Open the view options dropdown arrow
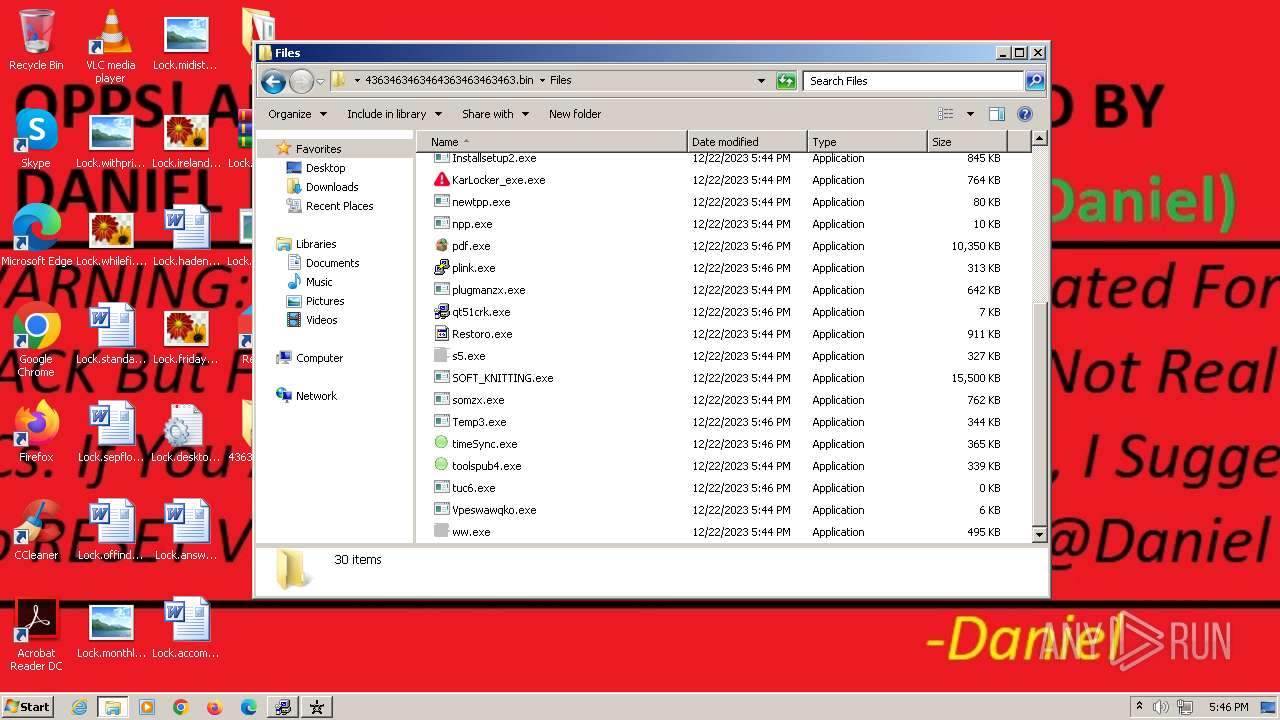The image size is (1280, 720). pos(970,114)
